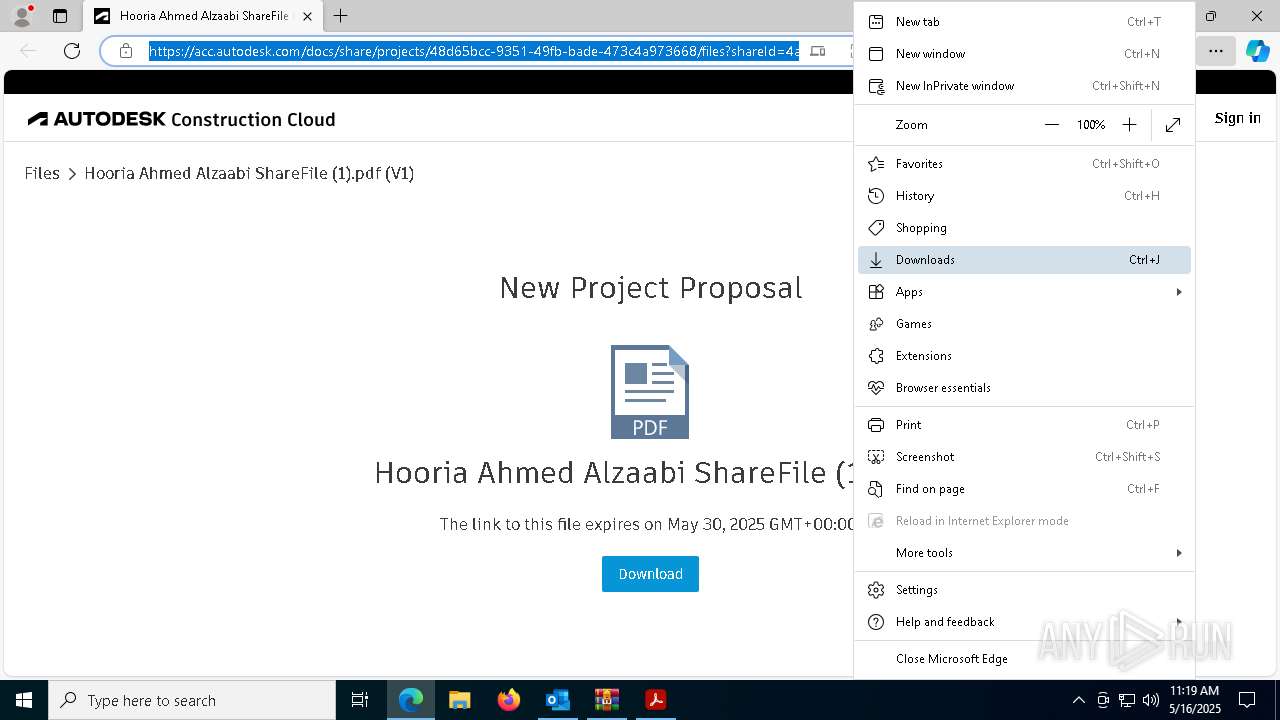The width and height of the screenshot is (1280, 720).
Task: Open Outlook from taskbar
Action: coord(557,700)
